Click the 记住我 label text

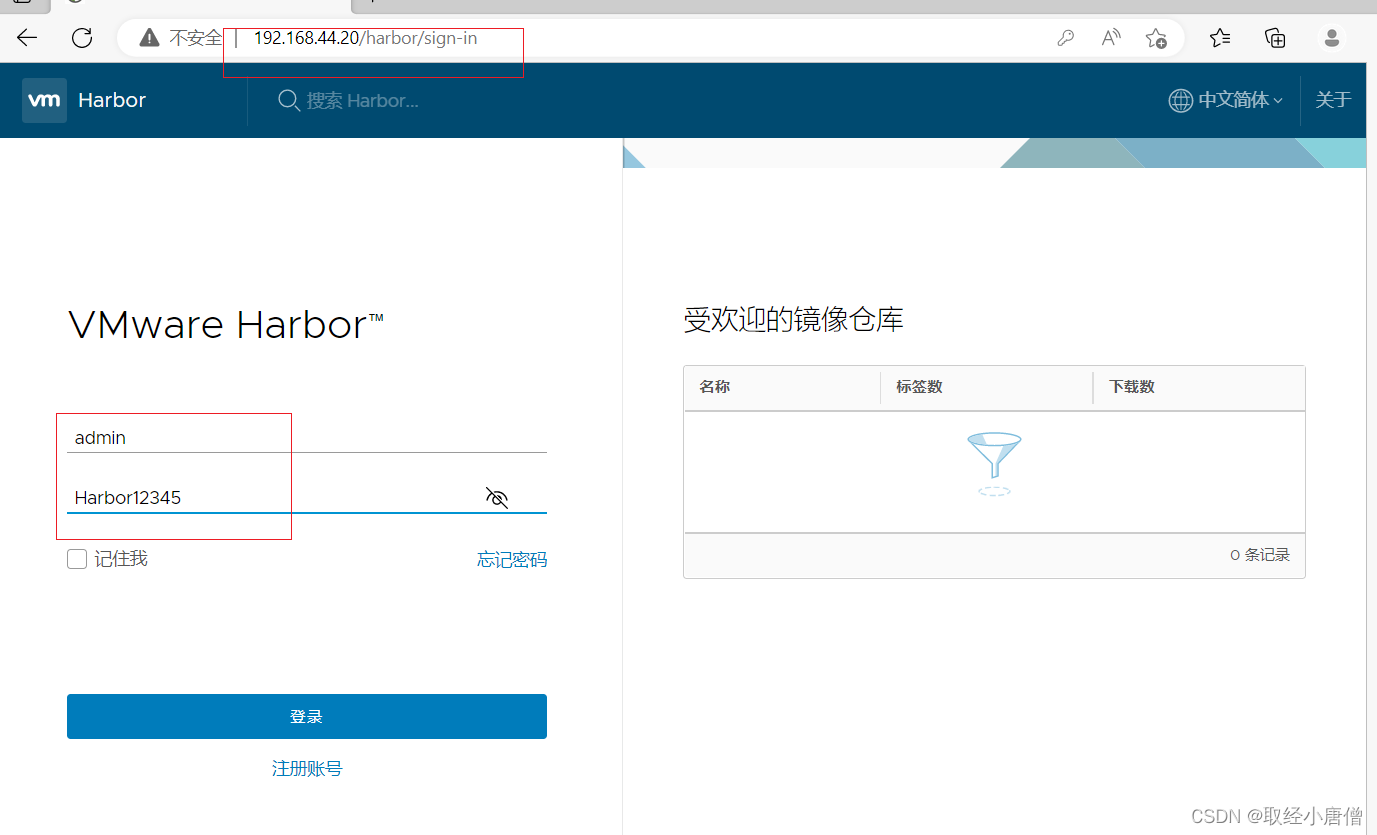[x=121, y=559]
